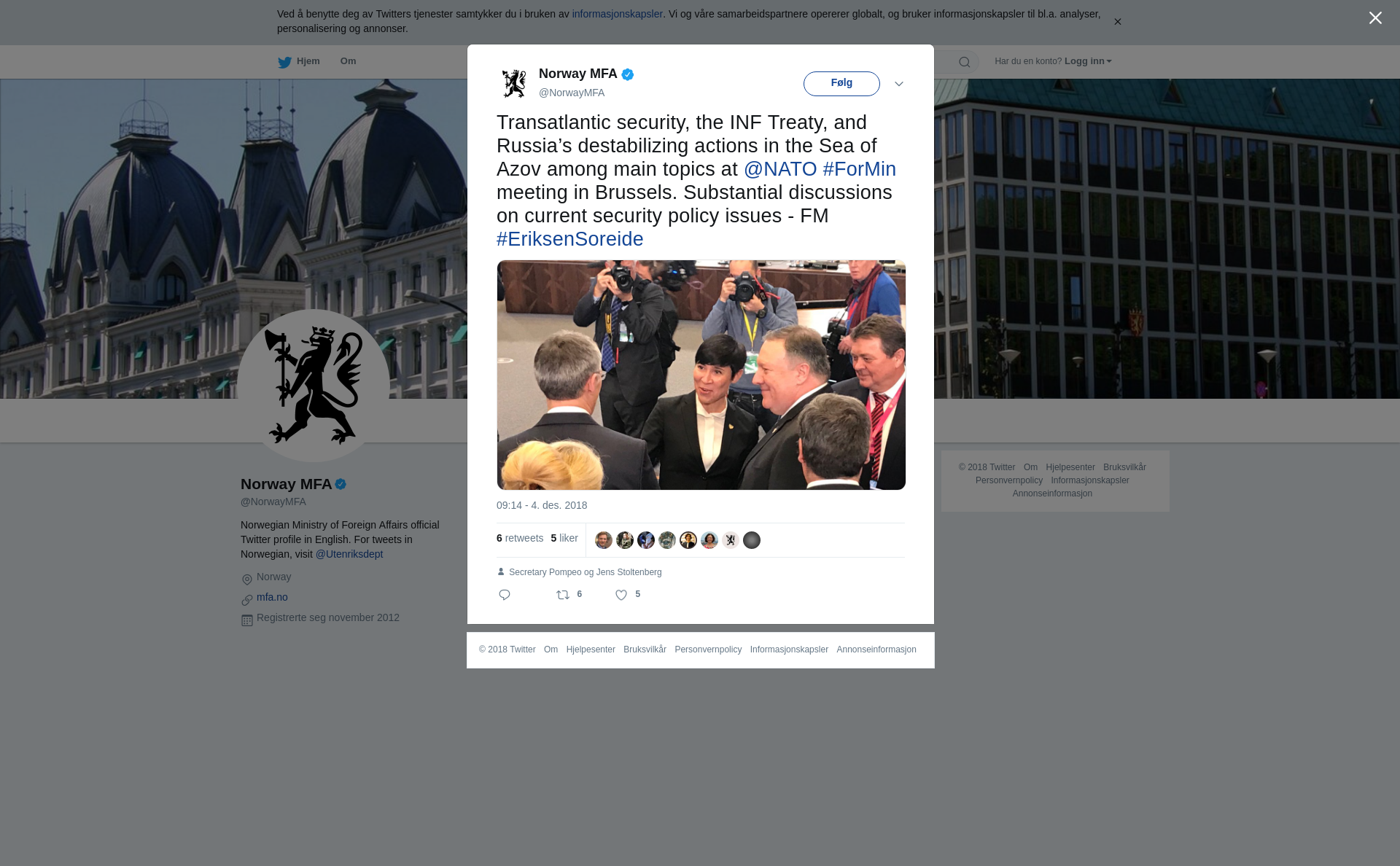Like the tweet with heart icon
The width and height of the screenshot is (1400, 866).
tap(621, 595)
